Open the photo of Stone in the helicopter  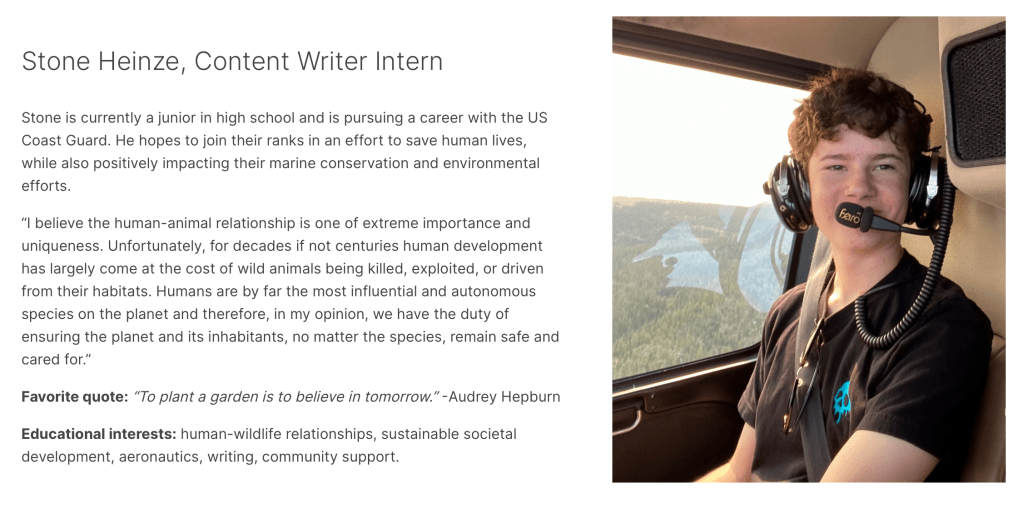(x=808, y=249)
